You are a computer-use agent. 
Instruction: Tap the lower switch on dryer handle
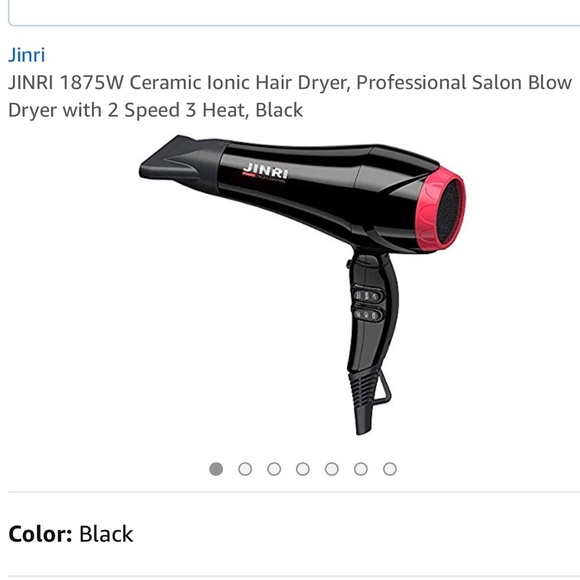click(367, 315)
